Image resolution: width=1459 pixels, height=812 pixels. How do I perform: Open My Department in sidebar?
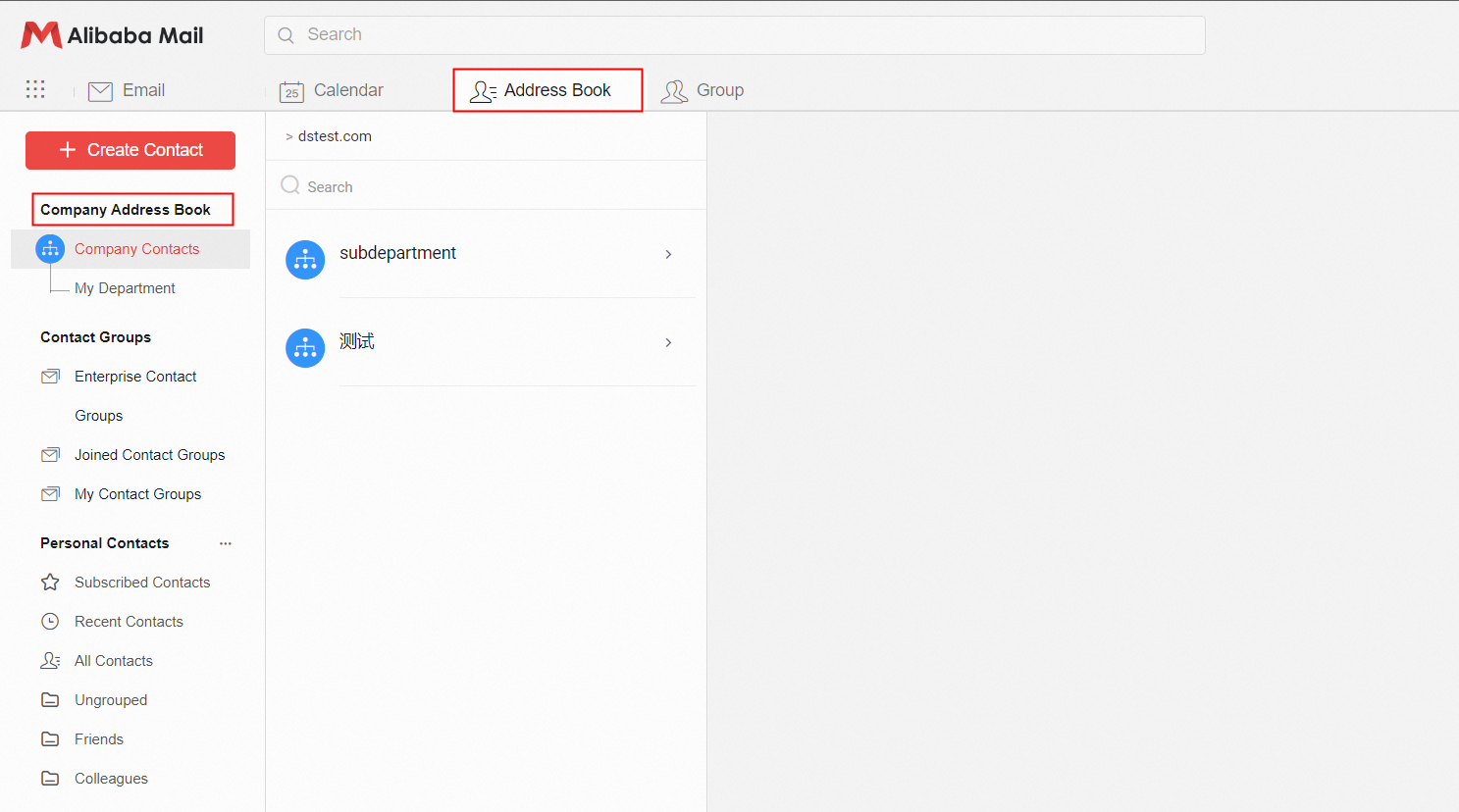pos(125,288)
